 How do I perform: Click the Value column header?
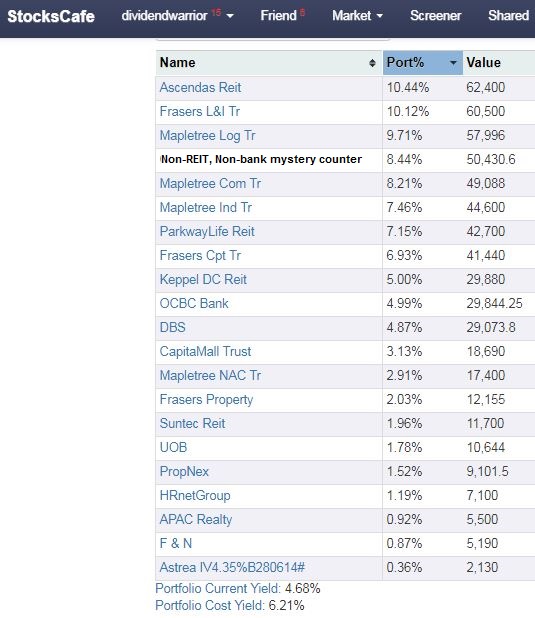tap(483, 63)
